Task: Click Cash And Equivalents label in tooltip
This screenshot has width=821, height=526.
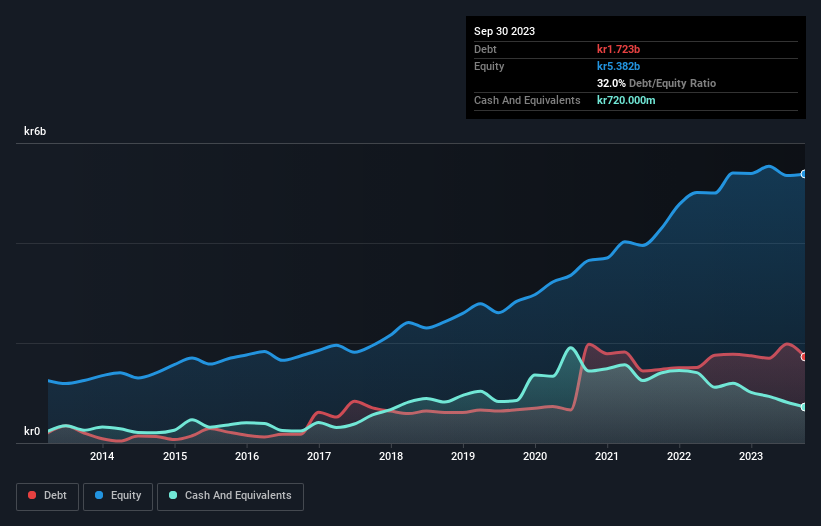Action: 527,100
